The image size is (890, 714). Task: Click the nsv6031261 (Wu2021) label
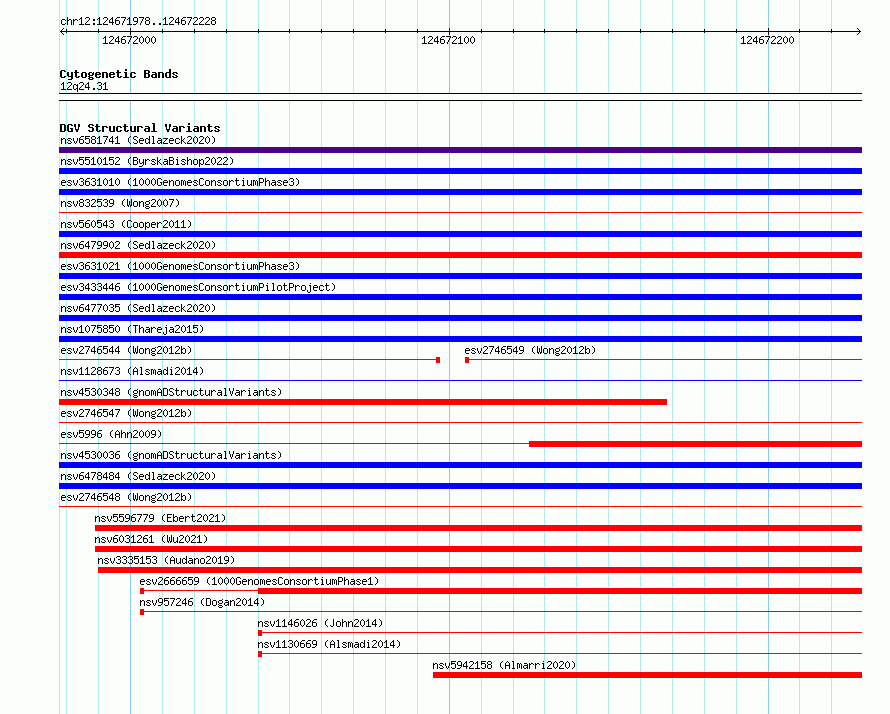click(151, 539)
